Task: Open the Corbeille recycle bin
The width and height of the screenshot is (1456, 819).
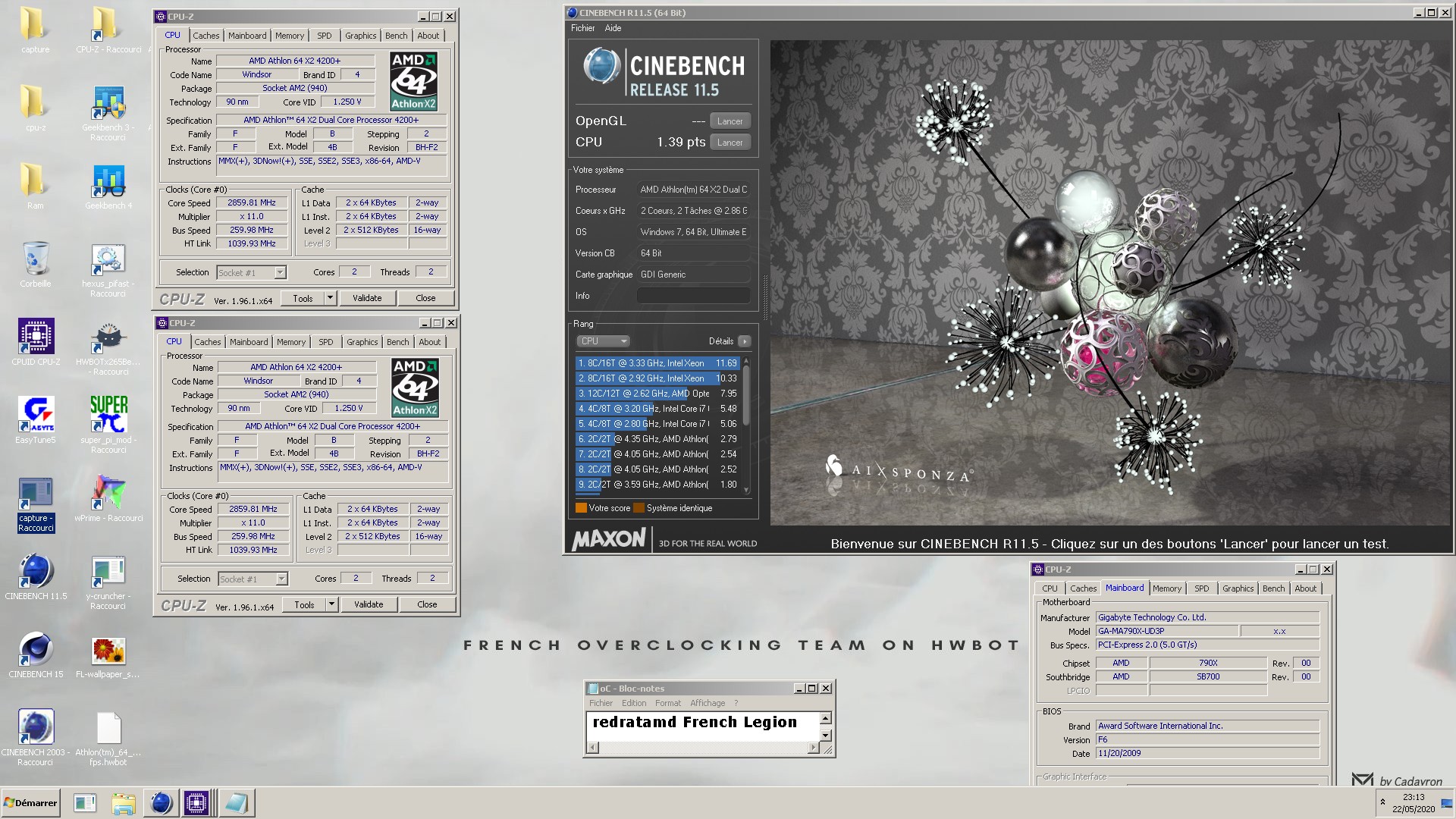Action: tap(35, 265)
